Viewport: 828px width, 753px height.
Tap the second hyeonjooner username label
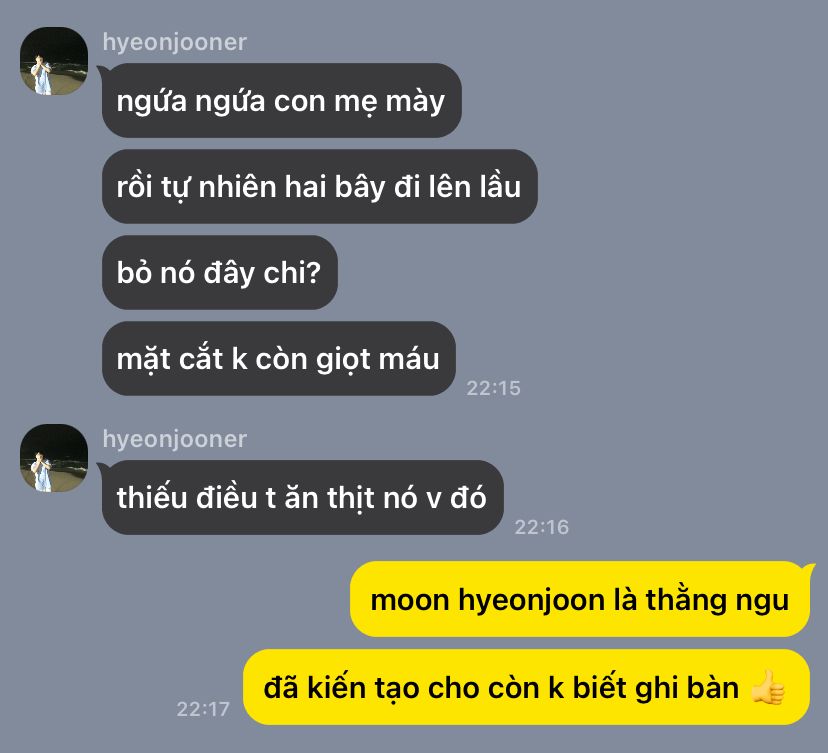pos(174,439)
